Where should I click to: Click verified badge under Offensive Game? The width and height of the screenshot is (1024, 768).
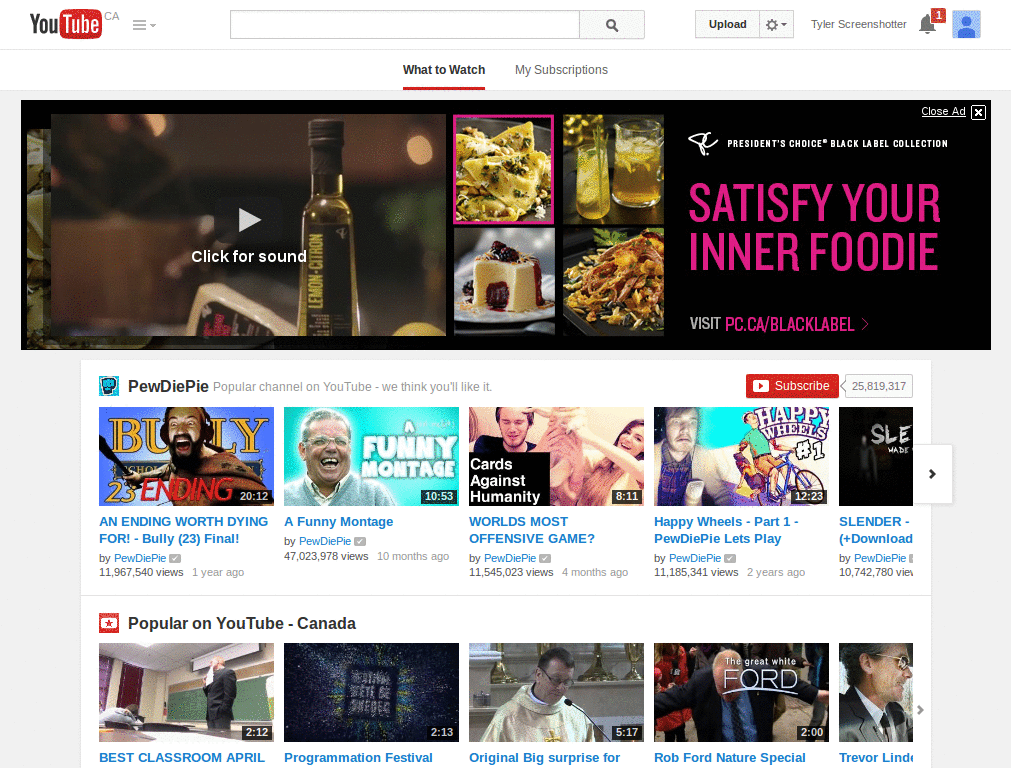point(545,558)
